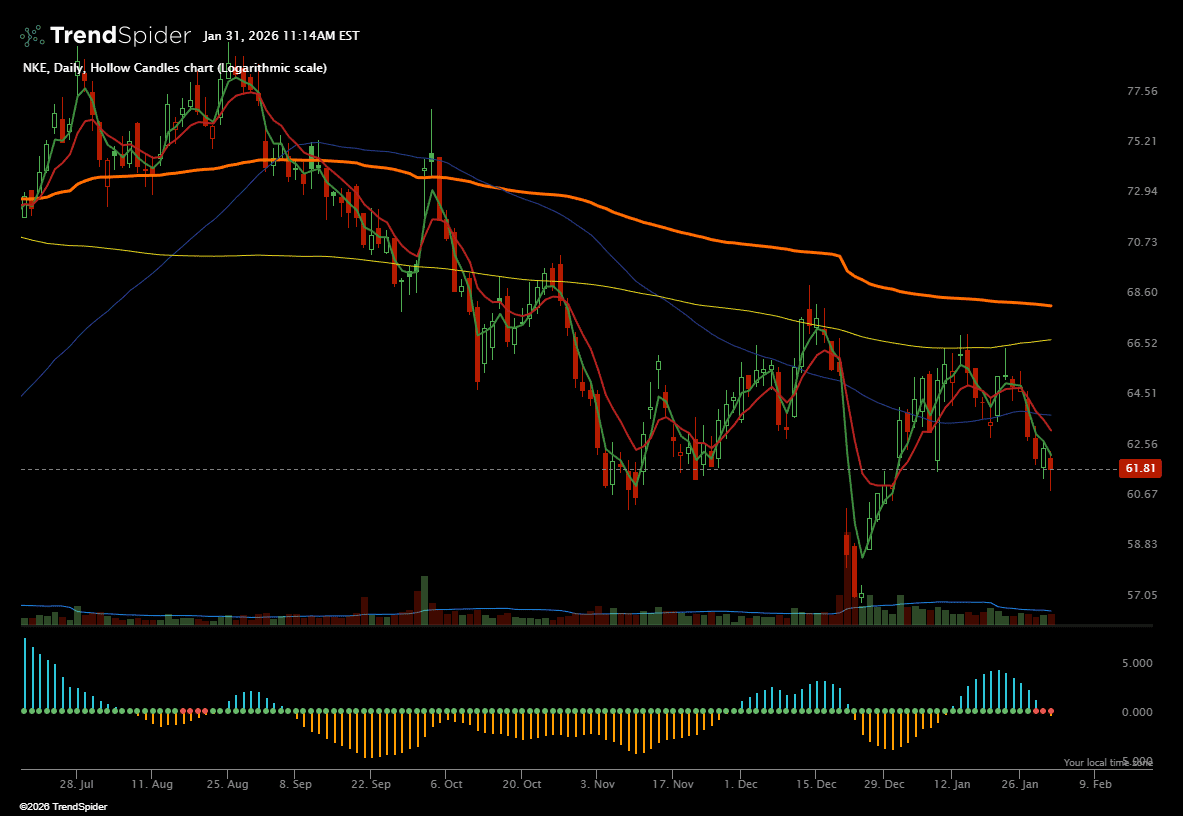The image size is (1183, 816).
Task: Click the 5.000 indicator scale label
Action: (x=1134, y=663)
